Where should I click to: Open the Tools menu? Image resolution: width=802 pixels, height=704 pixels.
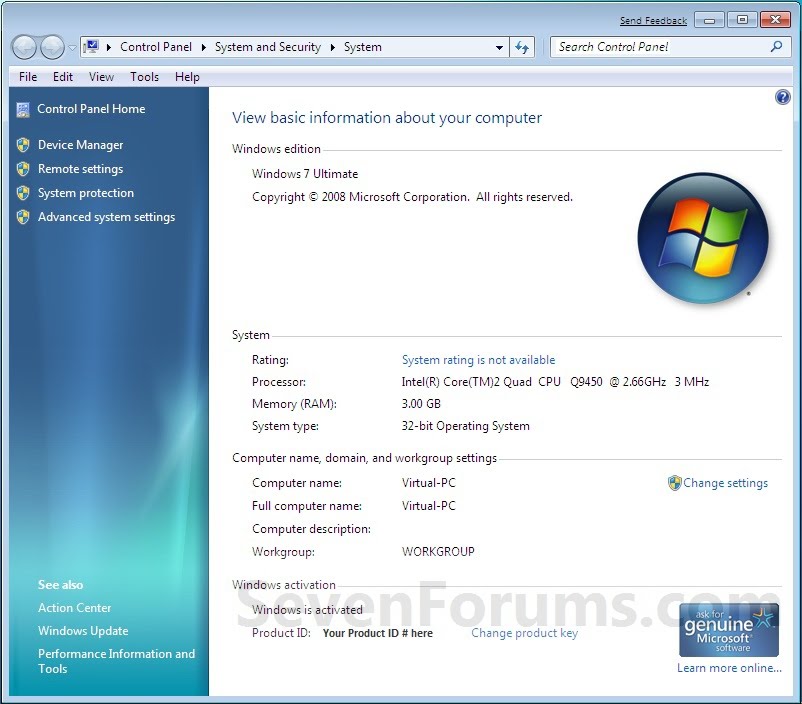tap(144, 77)
